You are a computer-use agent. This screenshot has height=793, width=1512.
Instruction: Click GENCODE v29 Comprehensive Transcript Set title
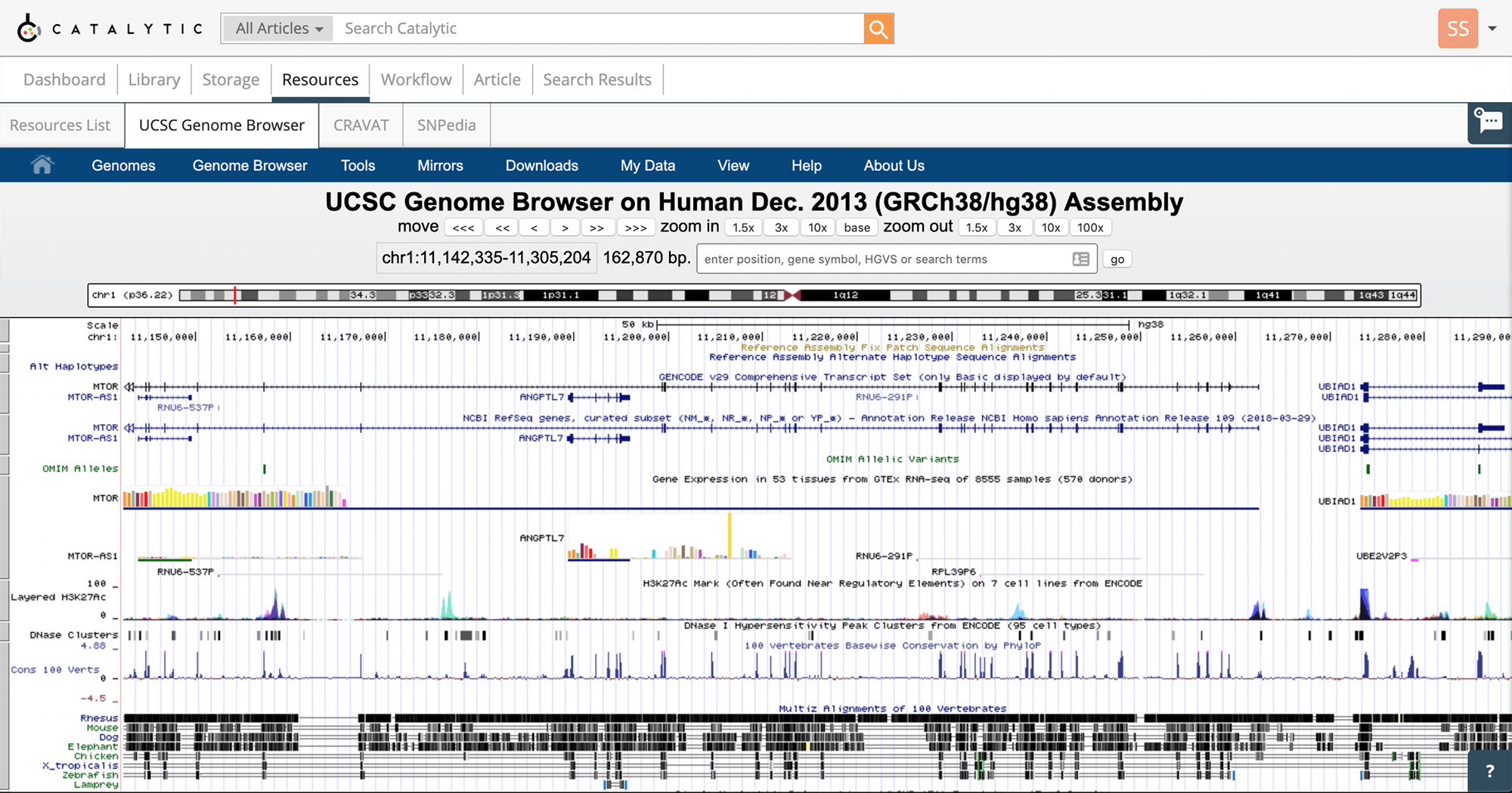pyautogui.click(x=892, y=376)
